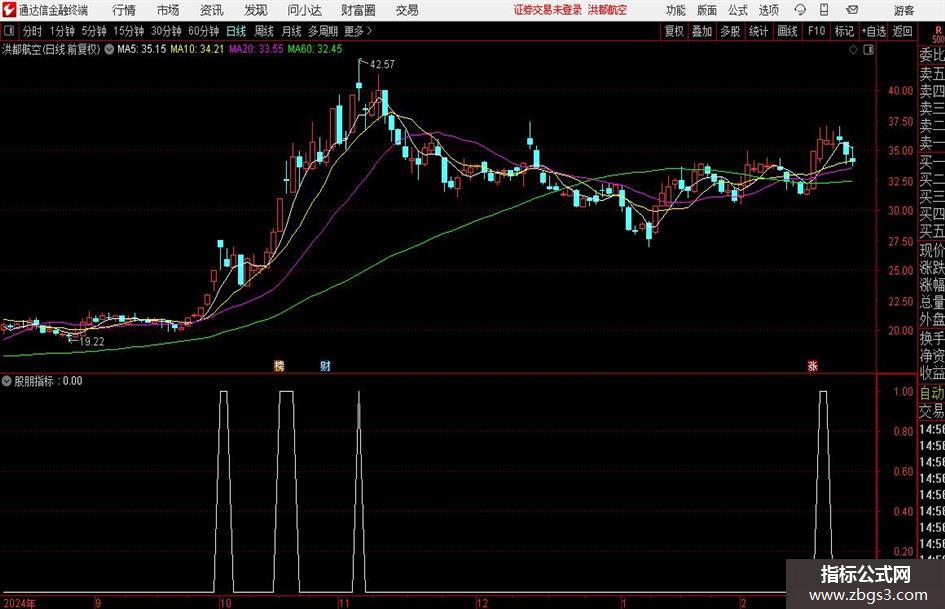
Task: Open the 版面 menu
Action: point(706,10)
